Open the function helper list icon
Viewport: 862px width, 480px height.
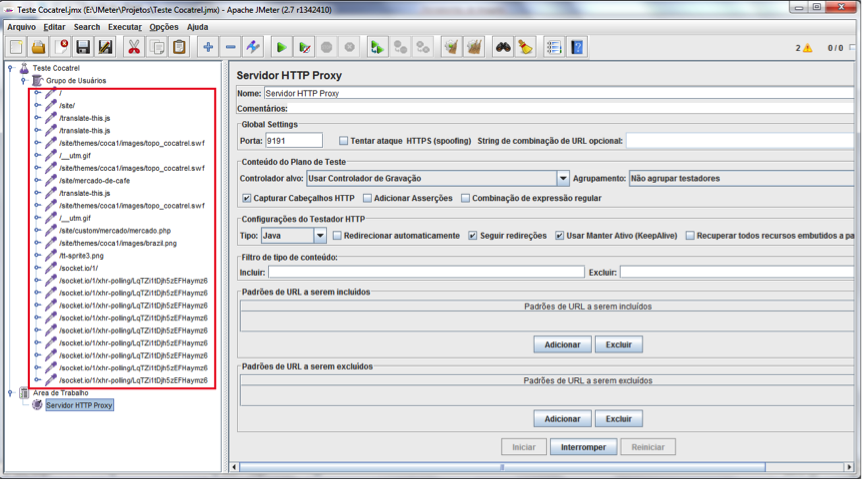[x=554, y=47]
